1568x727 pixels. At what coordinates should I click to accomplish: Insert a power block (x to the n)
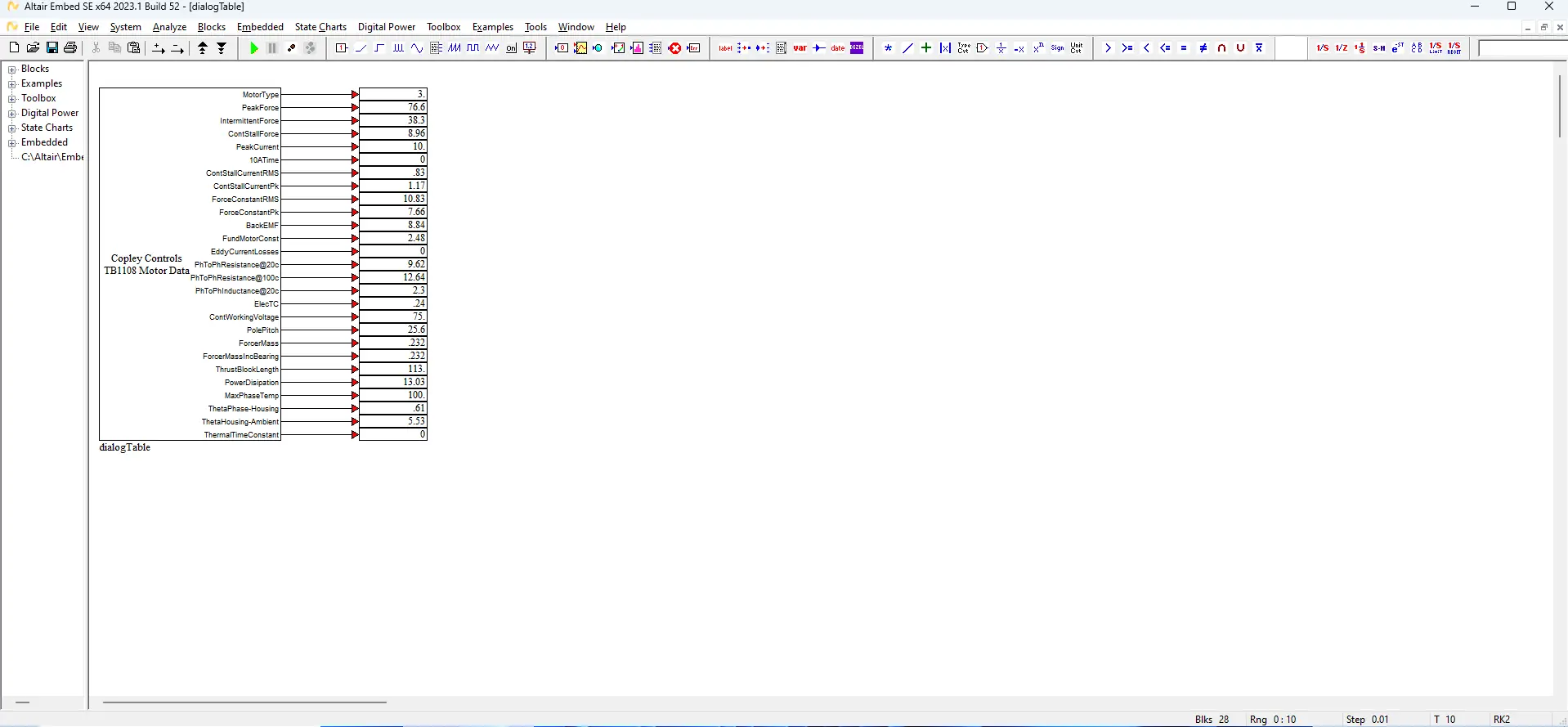point(1039,48)
